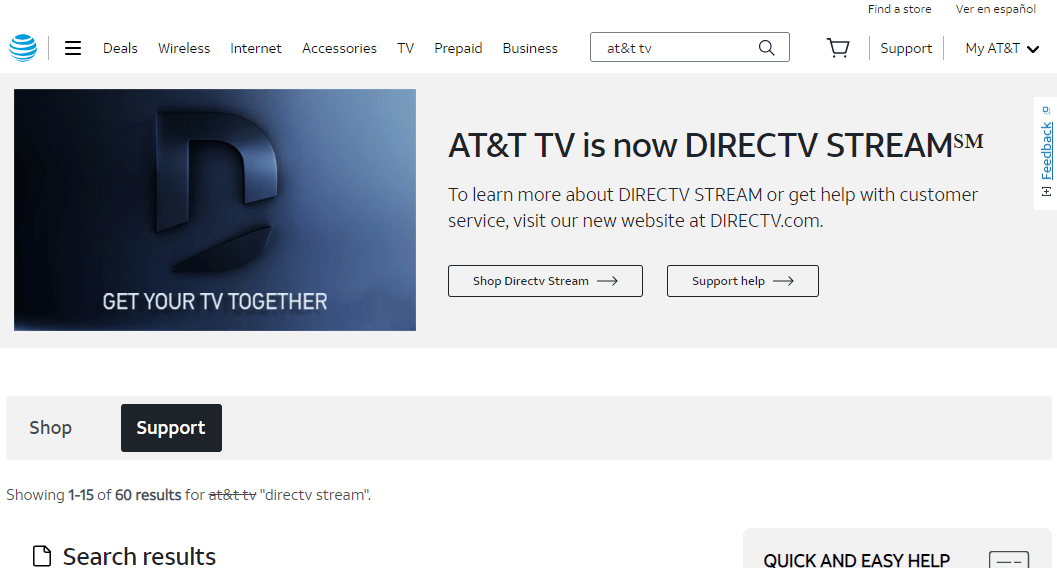The image size is (1057, 568).
Task: Go to Support in the header
Action: [x=906, y=49]
